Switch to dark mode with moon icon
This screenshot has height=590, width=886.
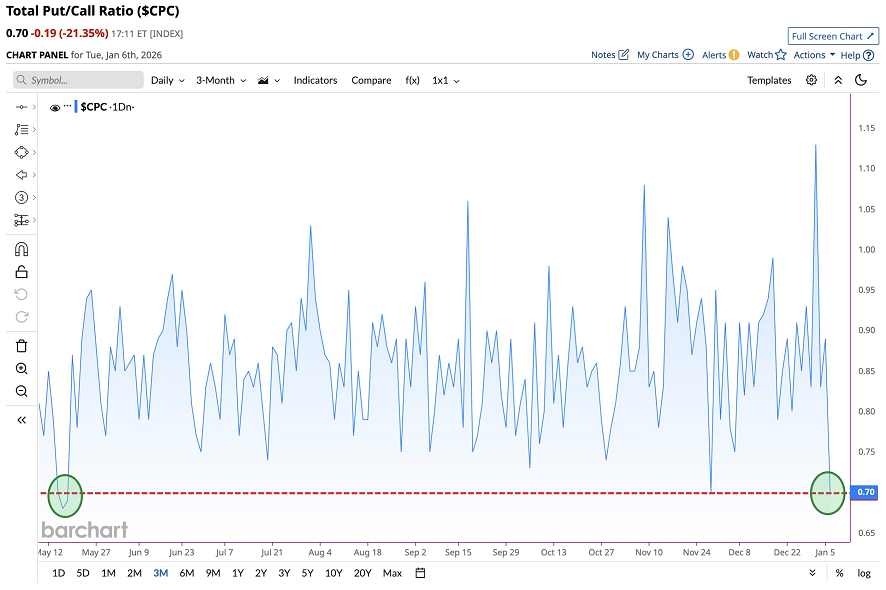(860, 80)
